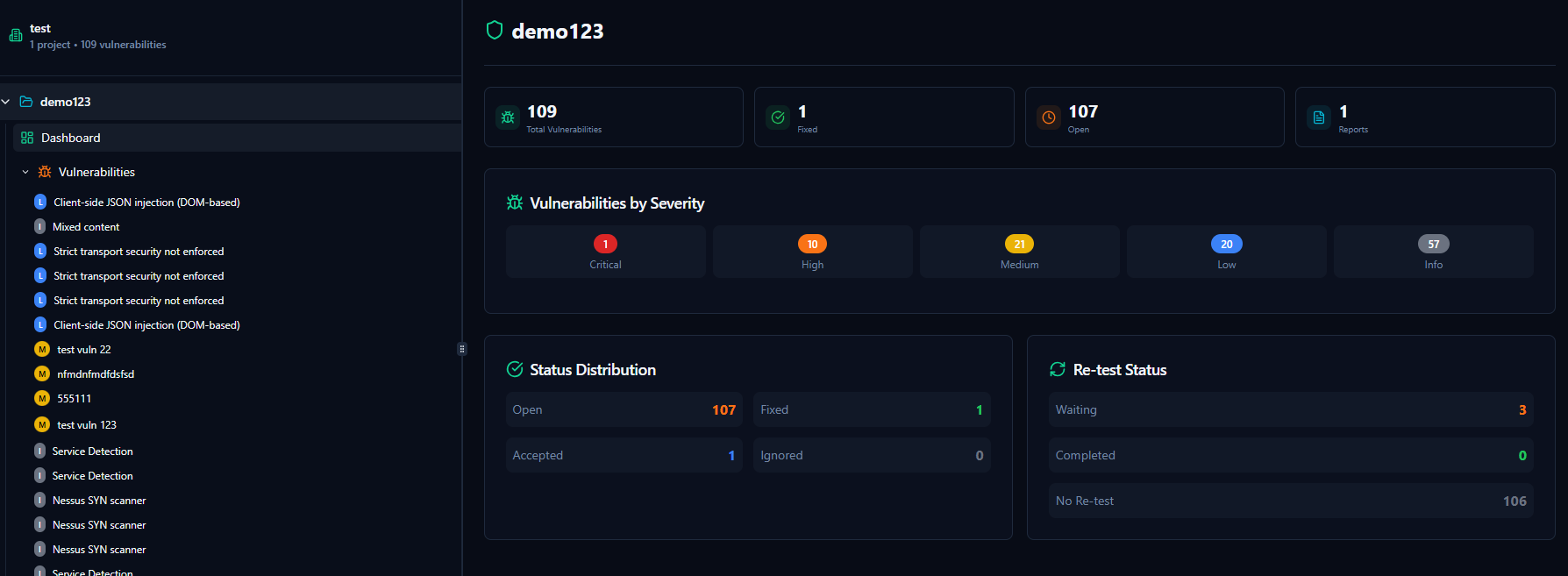
Task: Click the info severity badge on Mixed content
Action: tap(39, 226)
